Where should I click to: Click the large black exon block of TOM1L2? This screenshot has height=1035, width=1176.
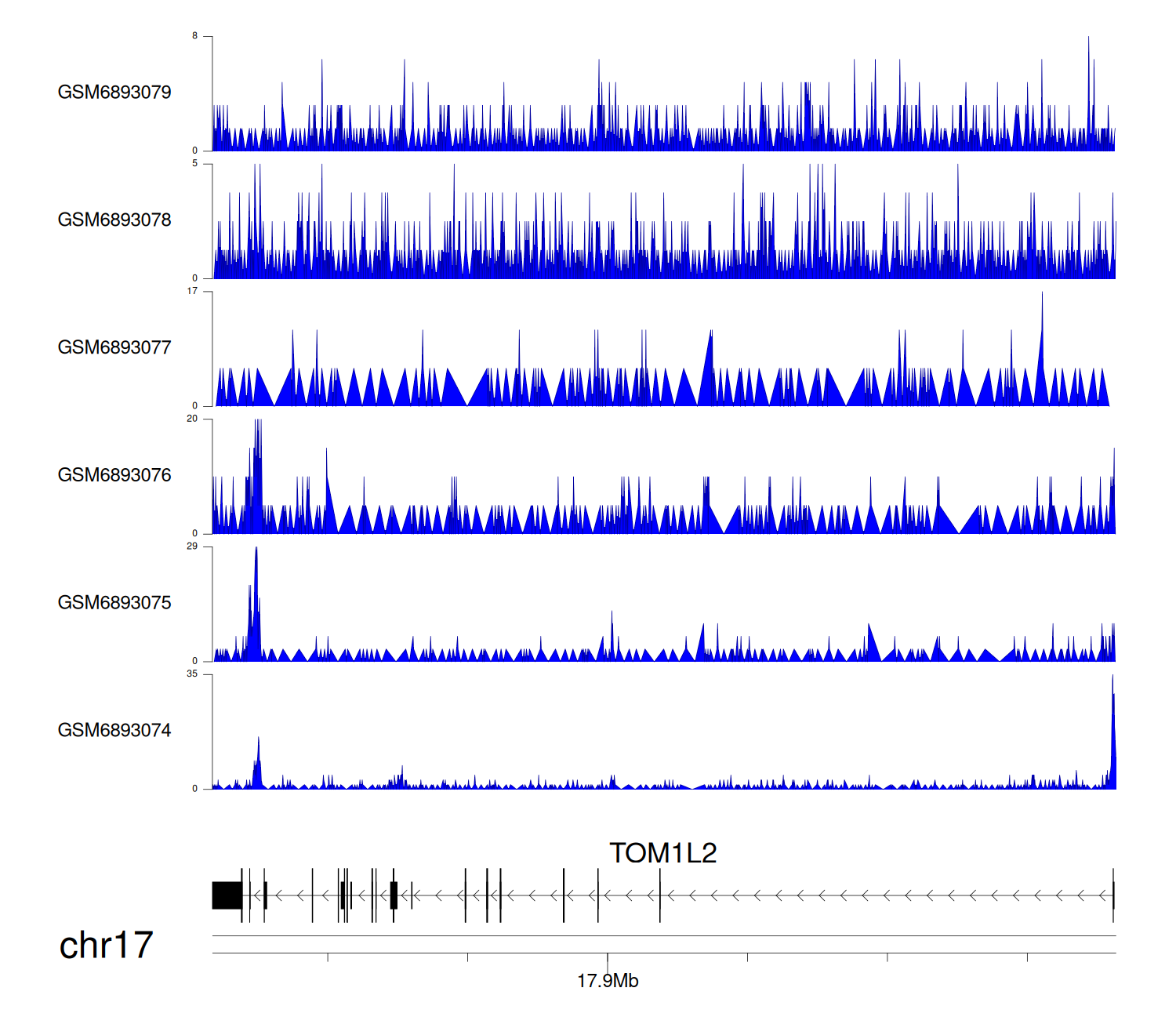point(227,895)
